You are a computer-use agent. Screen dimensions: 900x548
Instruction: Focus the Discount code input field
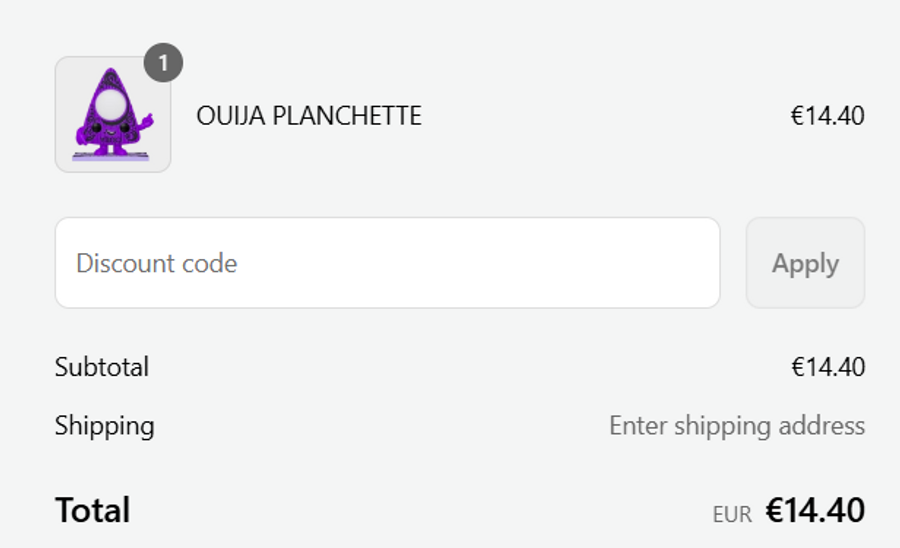(x=387, y=263)
